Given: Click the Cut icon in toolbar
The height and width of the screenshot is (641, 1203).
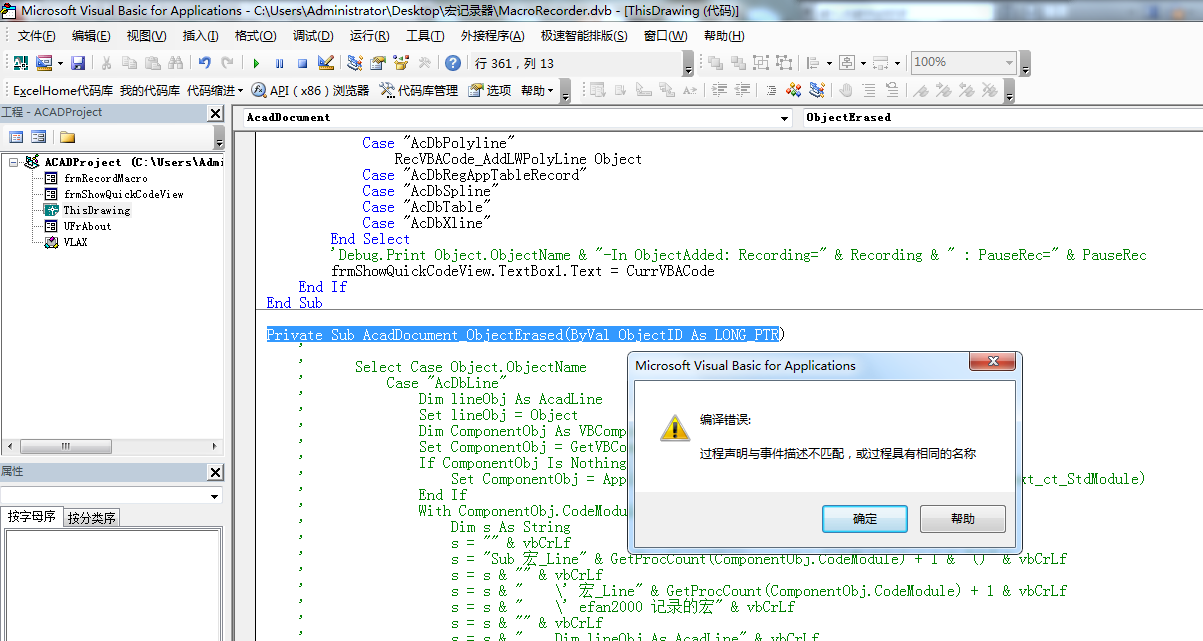Looking at the screenshot, I should click(x=106, y=62).
